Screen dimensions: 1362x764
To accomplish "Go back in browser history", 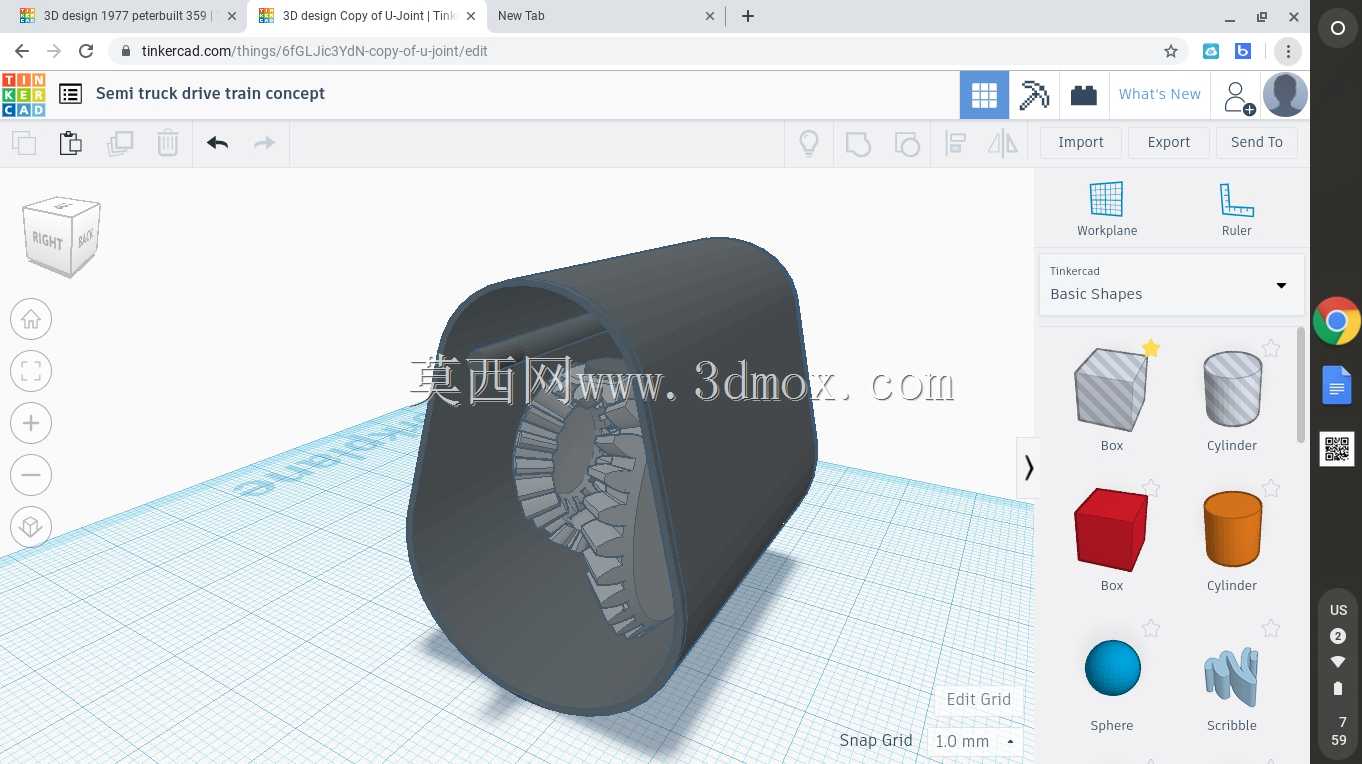I will click(22, 51).
